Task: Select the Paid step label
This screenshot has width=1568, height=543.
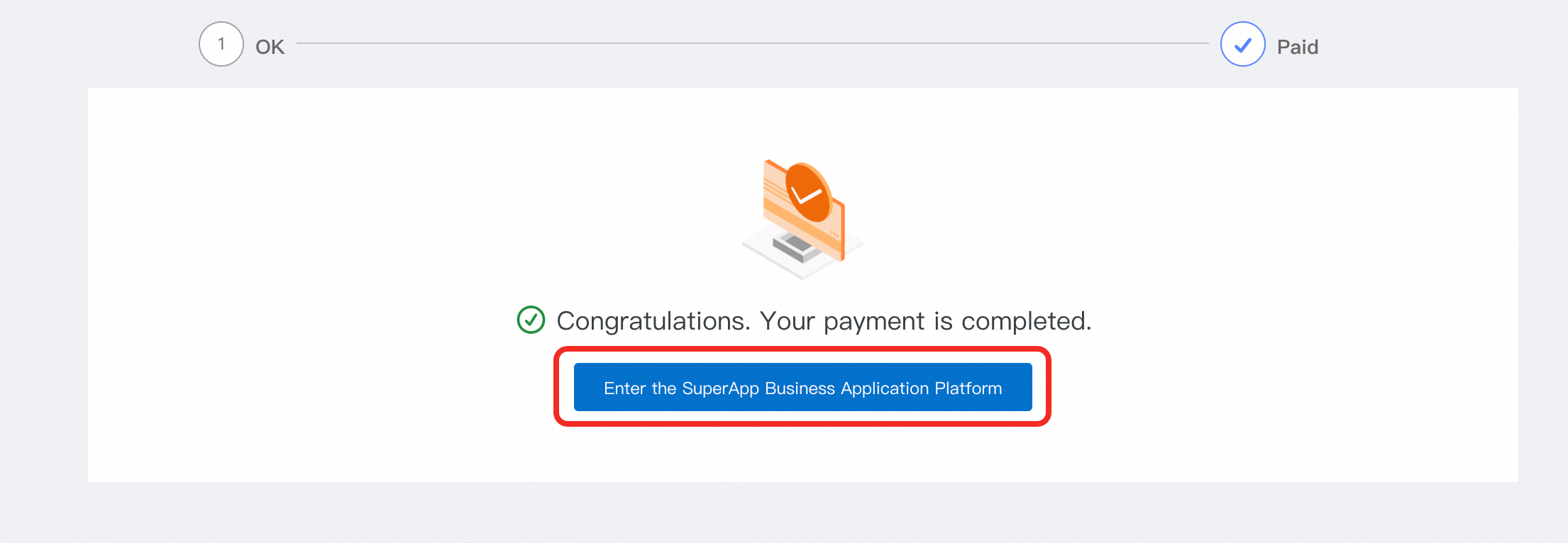Action: [x=1297, y=47]
